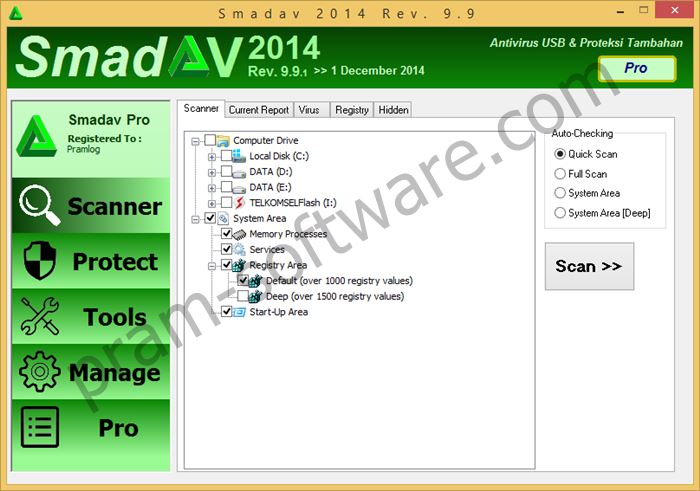Viewport: 700px width, 491px height.
Task: Click 'Rev. 9.9.1 >> 1 December 2014' text
Action: [336, 71]
